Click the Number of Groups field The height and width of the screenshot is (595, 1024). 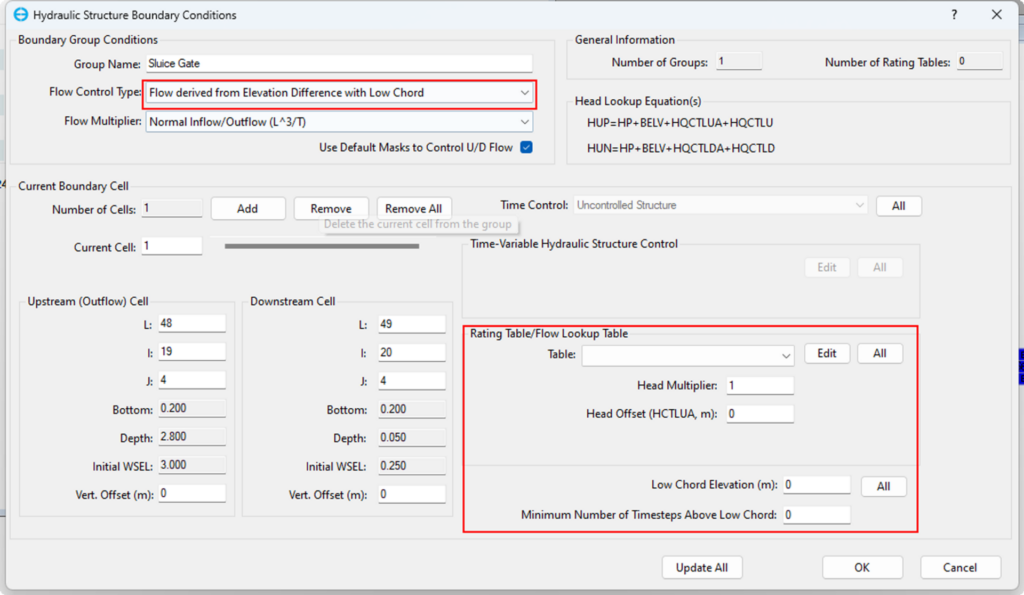click(739, 61)
